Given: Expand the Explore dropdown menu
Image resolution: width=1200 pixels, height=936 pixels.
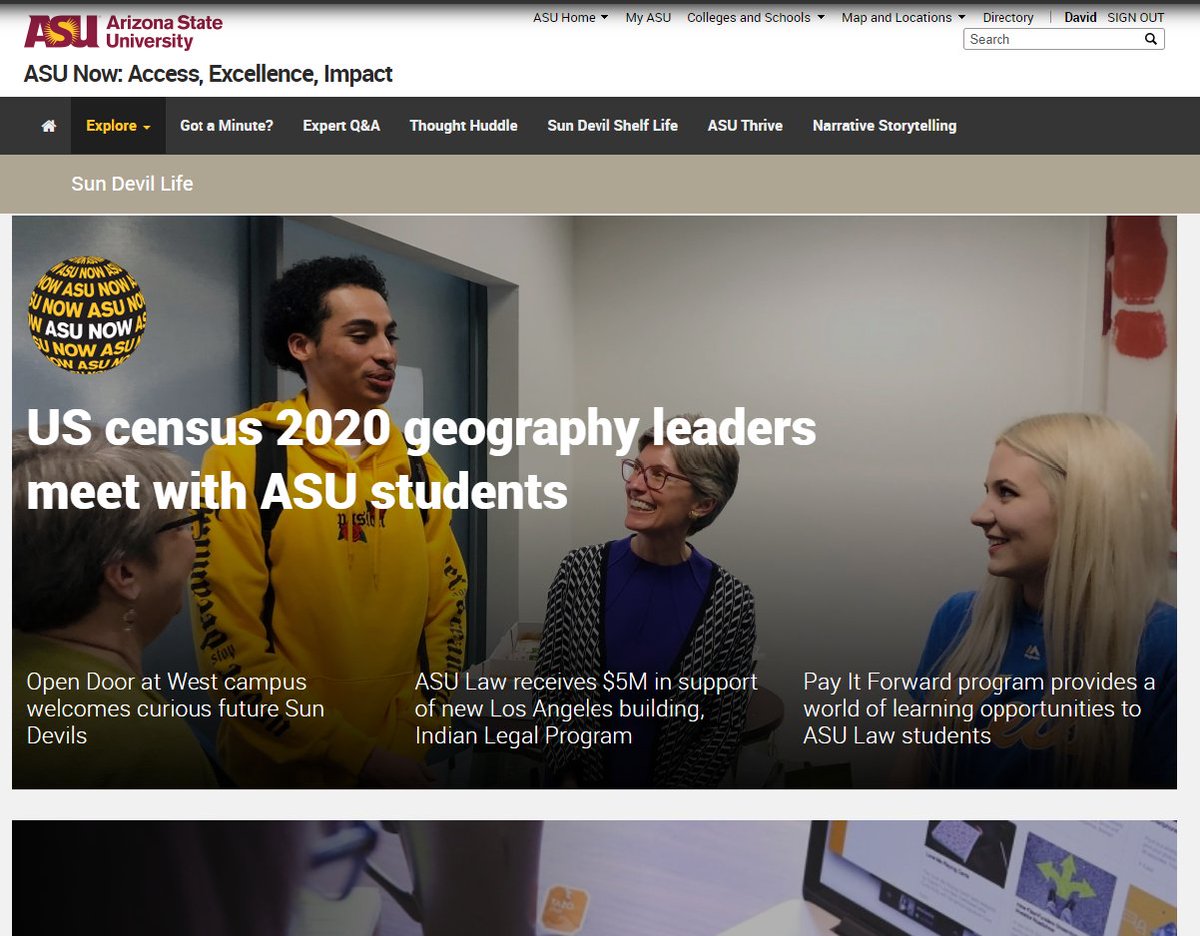Looking at the screenshot, I should (x=118, y=126).
